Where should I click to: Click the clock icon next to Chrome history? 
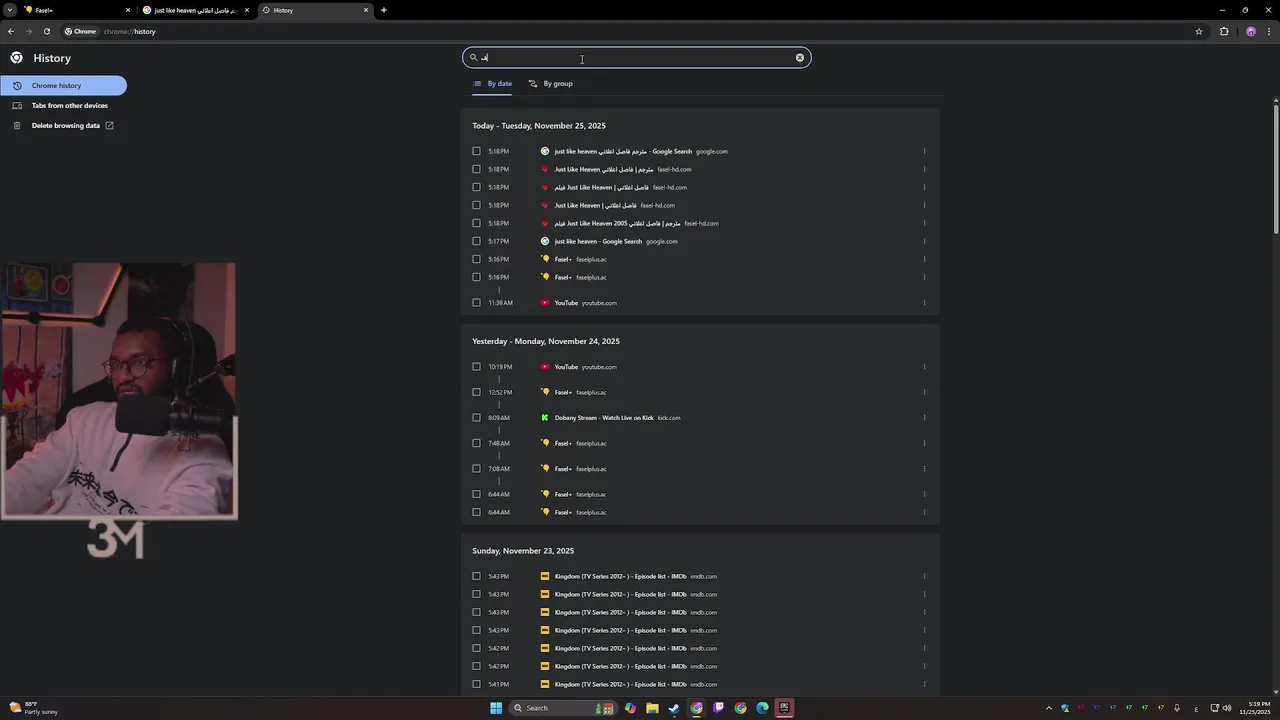pos(17,86)
